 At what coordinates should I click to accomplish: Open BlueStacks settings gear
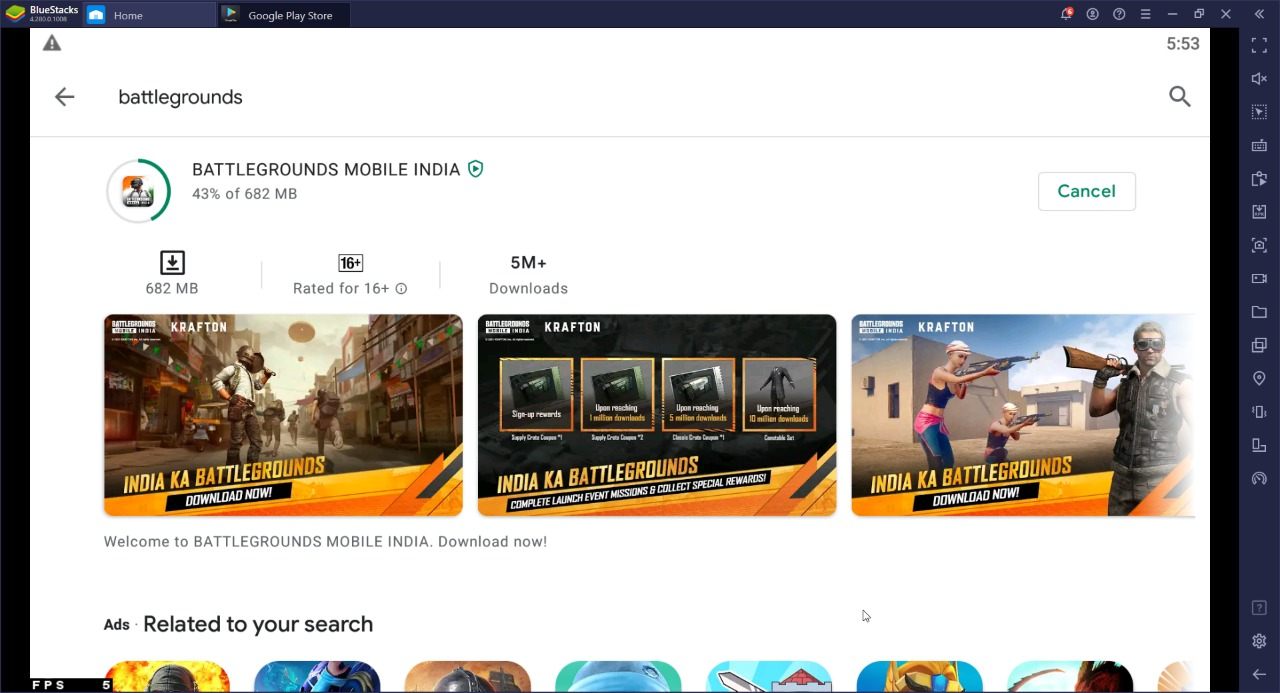coord(1259,641)
